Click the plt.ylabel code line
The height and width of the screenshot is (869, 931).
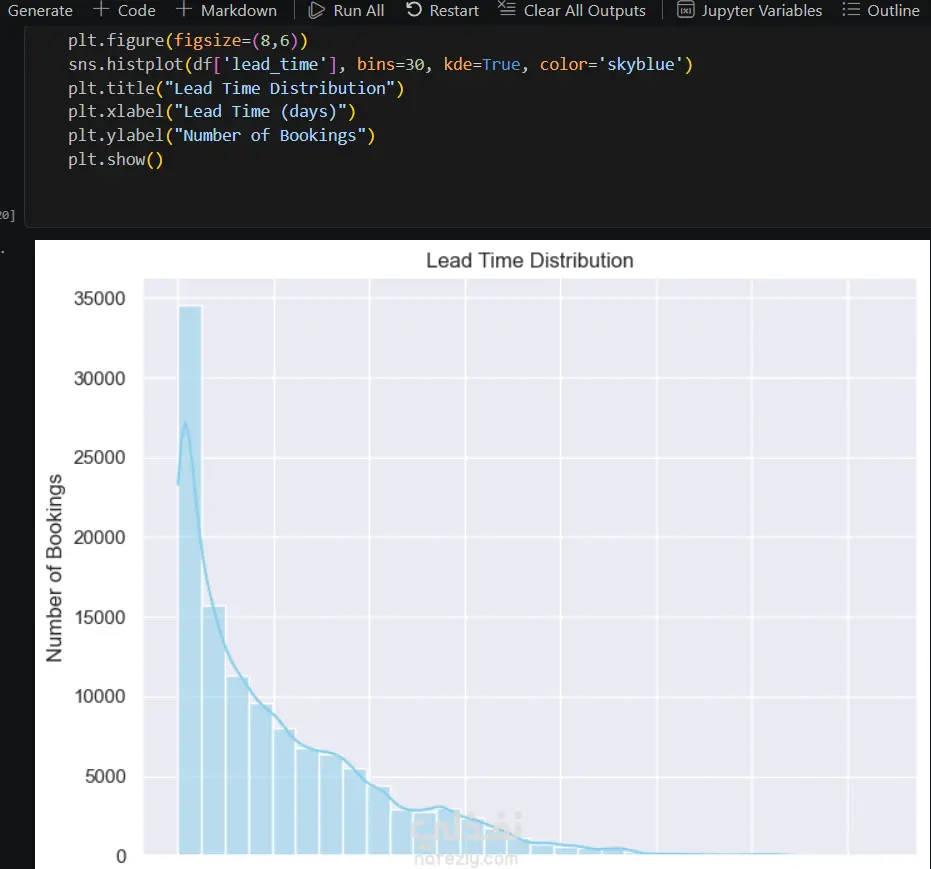tap(221, 135)
